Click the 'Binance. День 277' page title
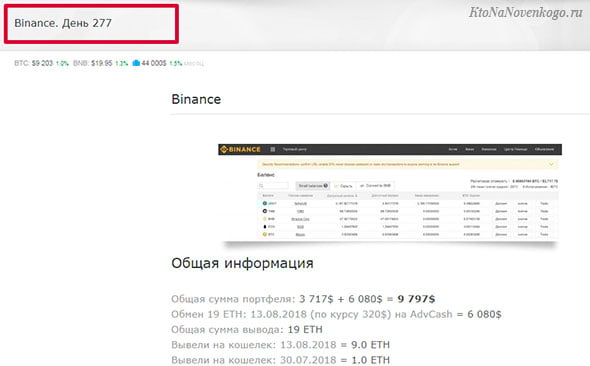Image resolution: width=590 pixels, height=366 pixels. coord(63,23)
